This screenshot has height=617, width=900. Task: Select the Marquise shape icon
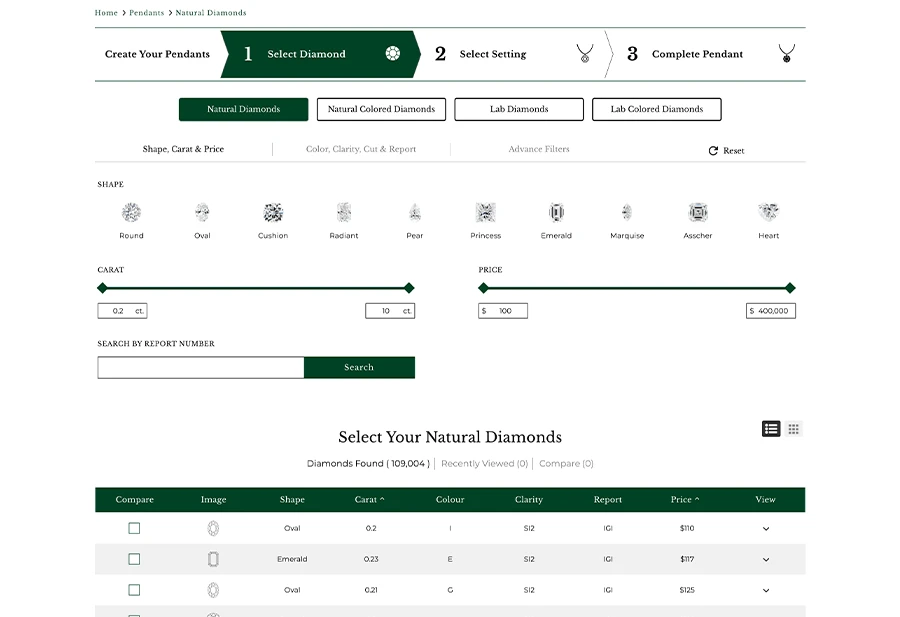(x=627, y=213)
